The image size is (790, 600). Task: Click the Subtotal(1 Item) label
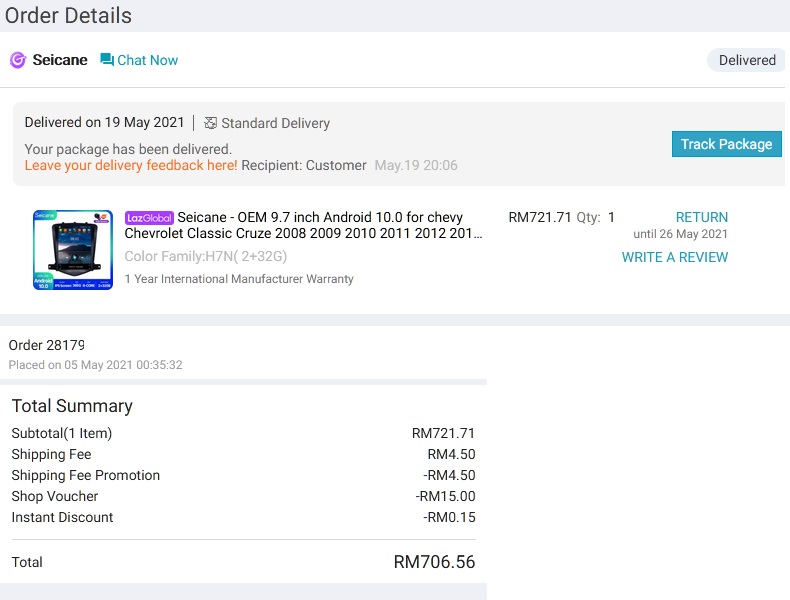coord(61,433)
